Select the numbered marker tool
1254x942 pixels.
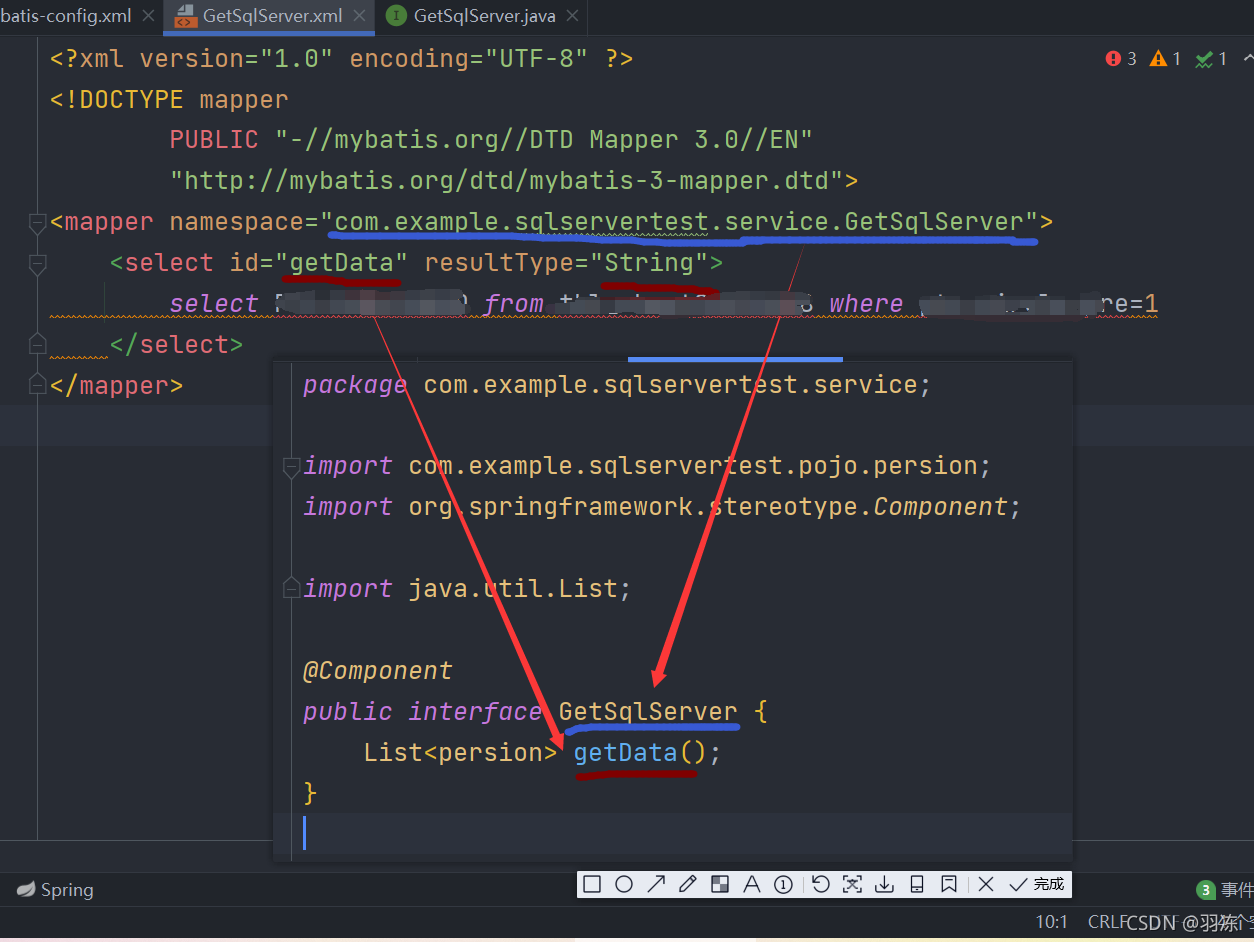pyautogui.click(x=784, y=884)
